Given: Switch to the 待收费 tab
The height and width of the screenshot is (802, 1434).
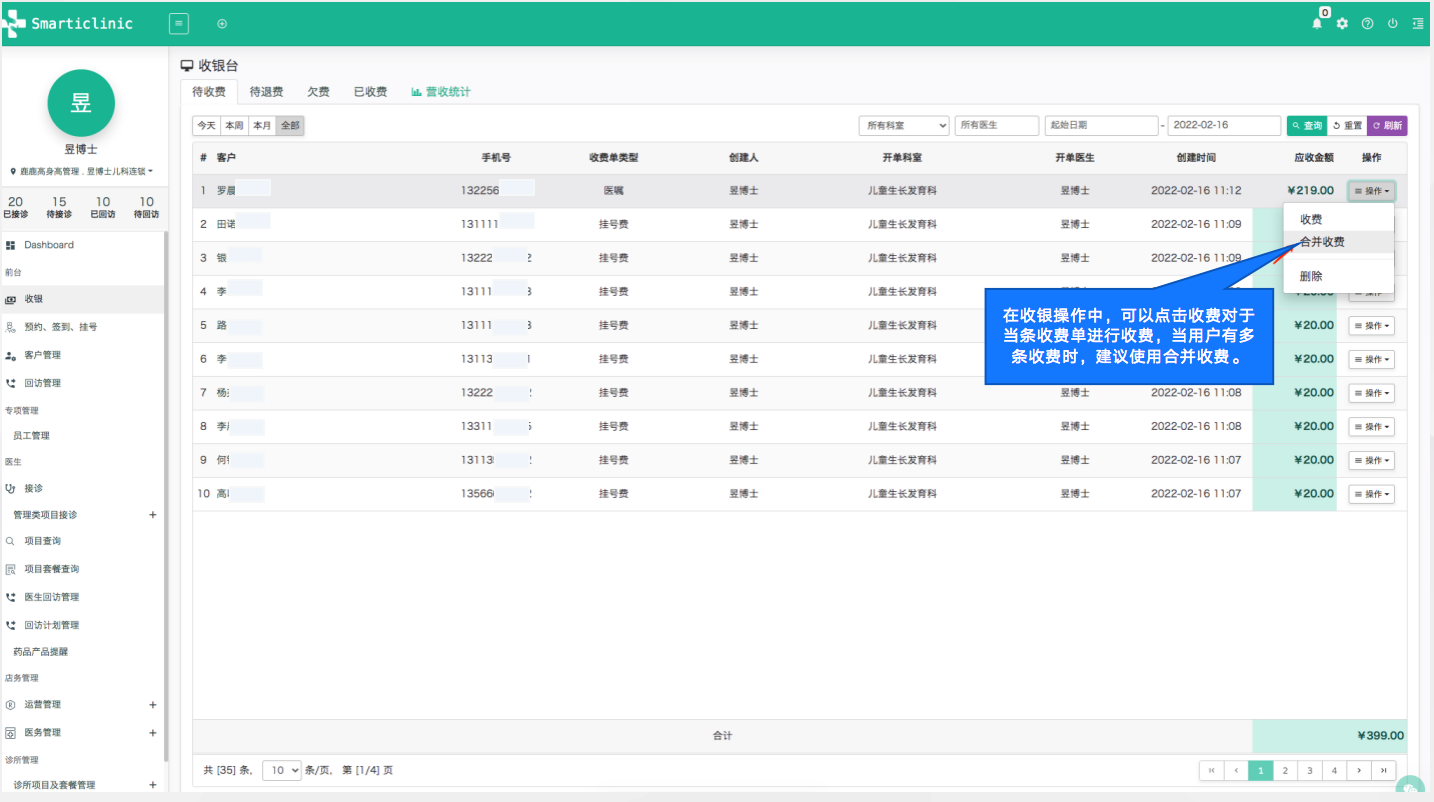Looking at the screenshot, I should 209,92.
